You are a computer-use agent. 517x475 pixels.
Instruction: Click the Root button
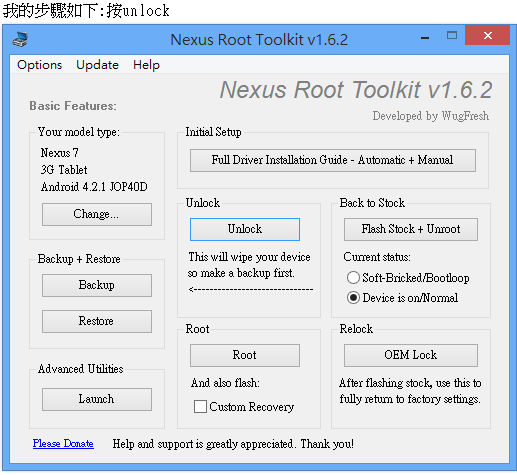click(245, 355)
